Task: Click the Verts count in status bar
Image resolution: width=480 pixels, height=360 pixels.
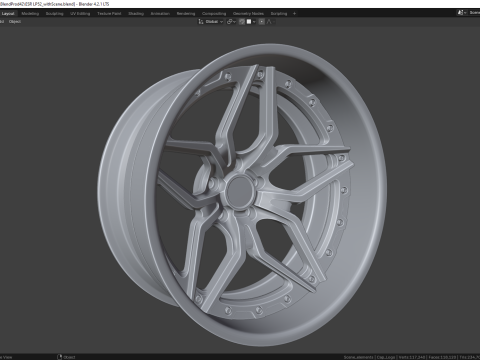Action: (412, 357)
